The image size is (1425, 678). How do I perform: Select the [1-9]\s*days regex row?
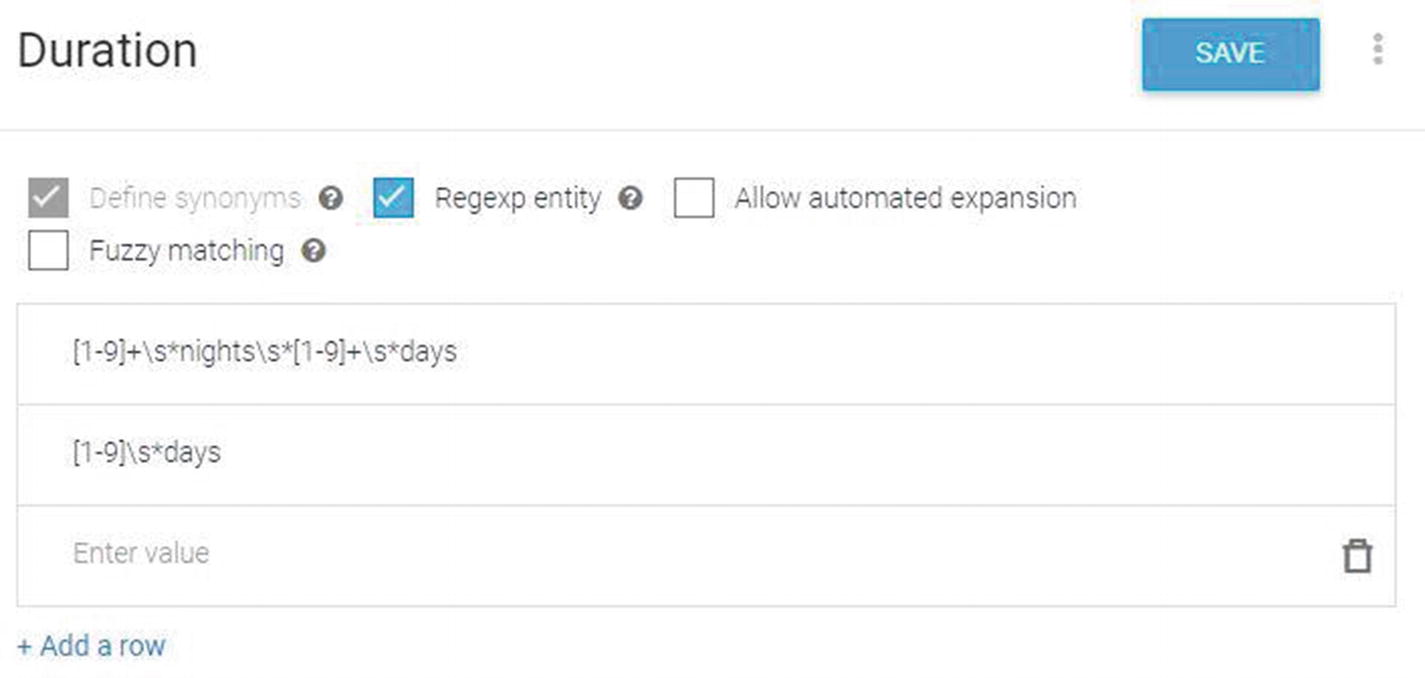[706, 455]
